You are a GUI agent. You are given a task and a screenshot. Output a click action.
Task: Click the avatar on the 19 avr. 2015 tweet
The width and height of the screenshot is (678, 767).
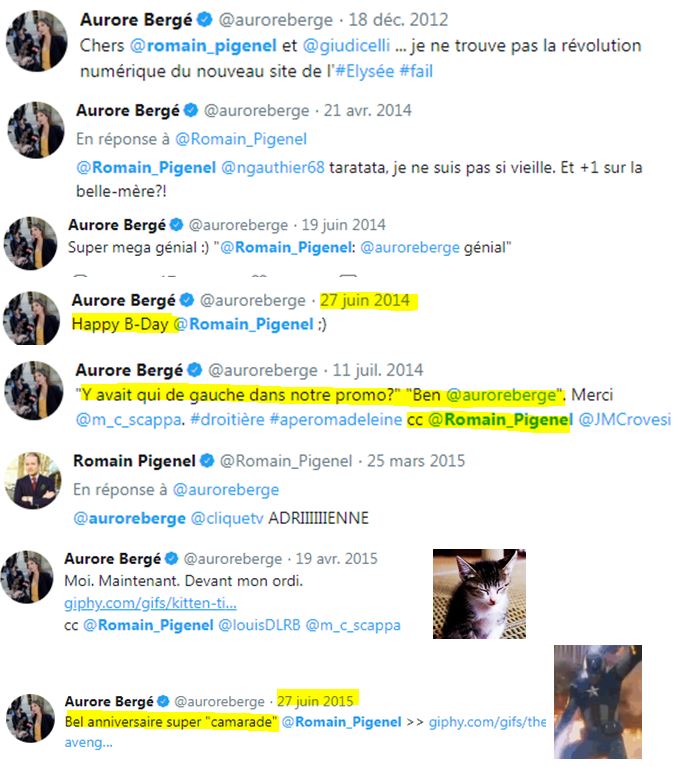click(x=27, y=577)
